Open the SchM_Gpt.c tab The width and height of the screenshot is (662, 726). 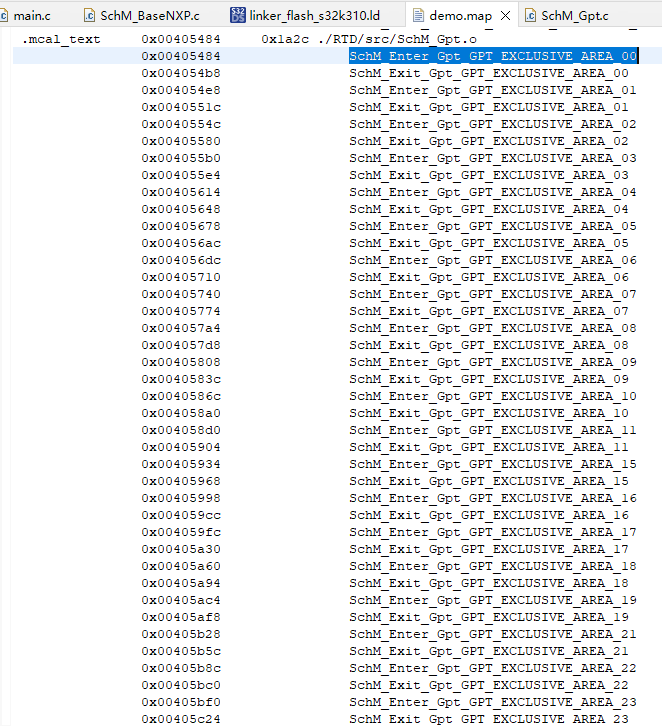pos(575,16)
